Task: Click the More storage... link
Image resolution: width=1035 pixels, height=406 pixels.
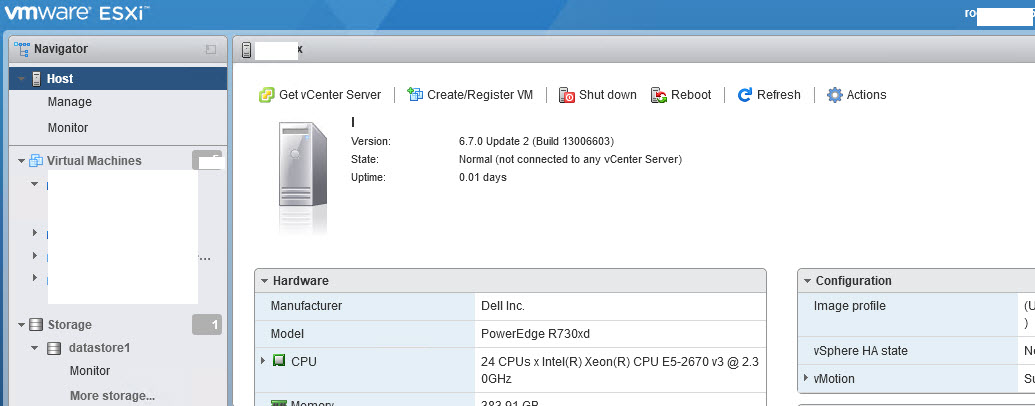Action: (x=112, y=396)
